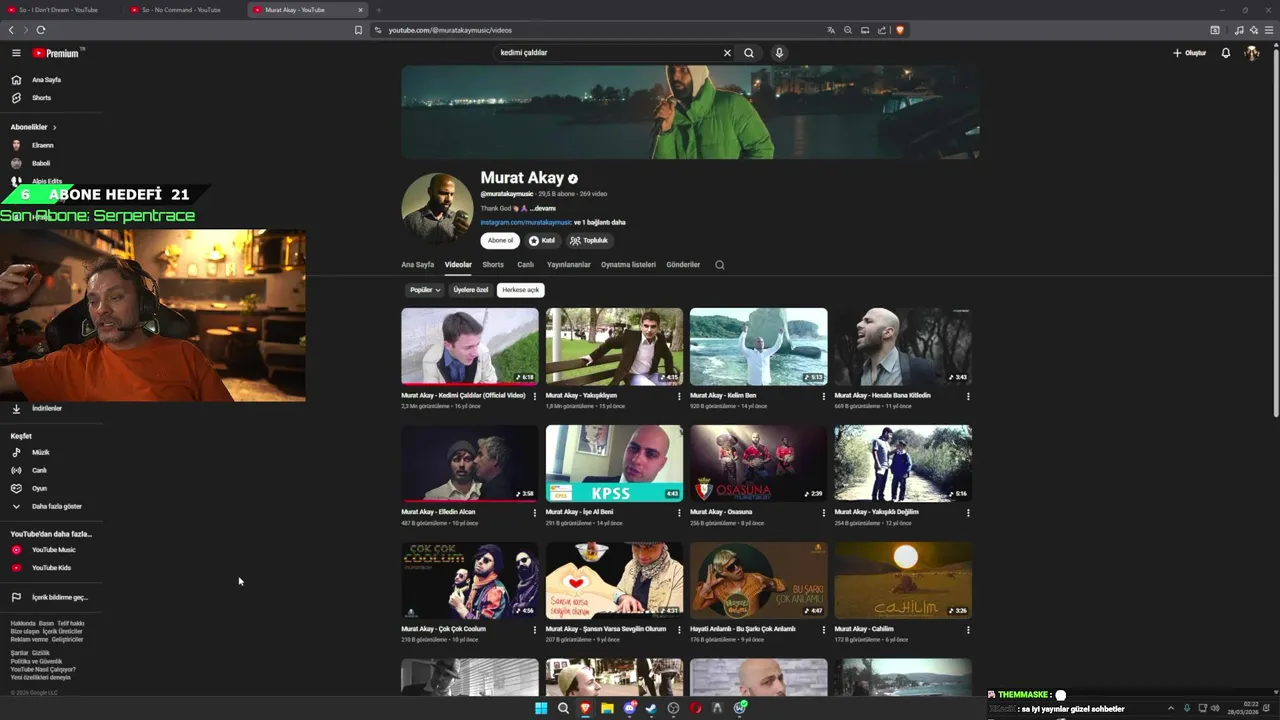Select the Herkese açık filter chip
The image size is (1280, 720).
point(520,290)
